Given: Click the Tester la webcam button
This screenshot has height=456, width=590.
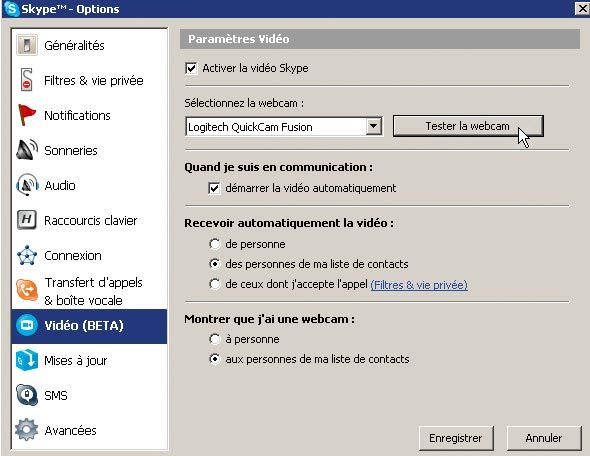Looking at the screenshot, I should pos(468,126).
